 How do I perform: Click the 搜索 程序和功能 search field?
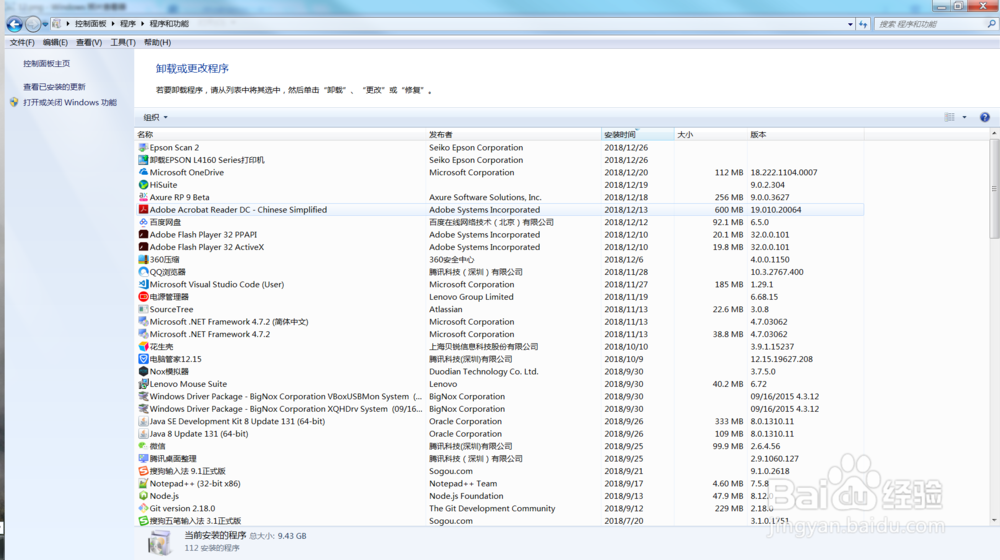(x=930, y=24)
